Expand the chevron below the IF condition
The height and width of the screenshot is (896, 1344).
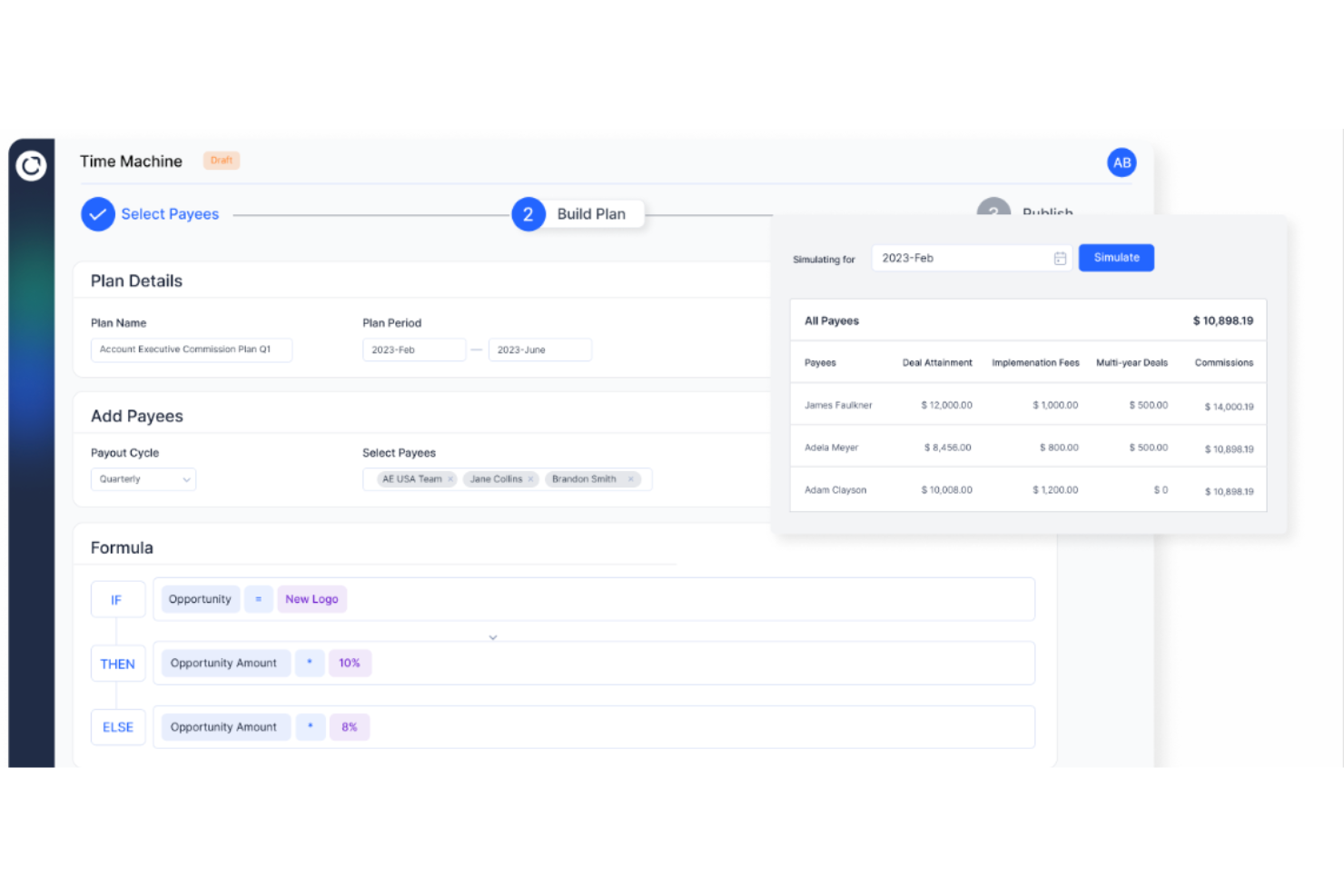(x=493, y=636)
